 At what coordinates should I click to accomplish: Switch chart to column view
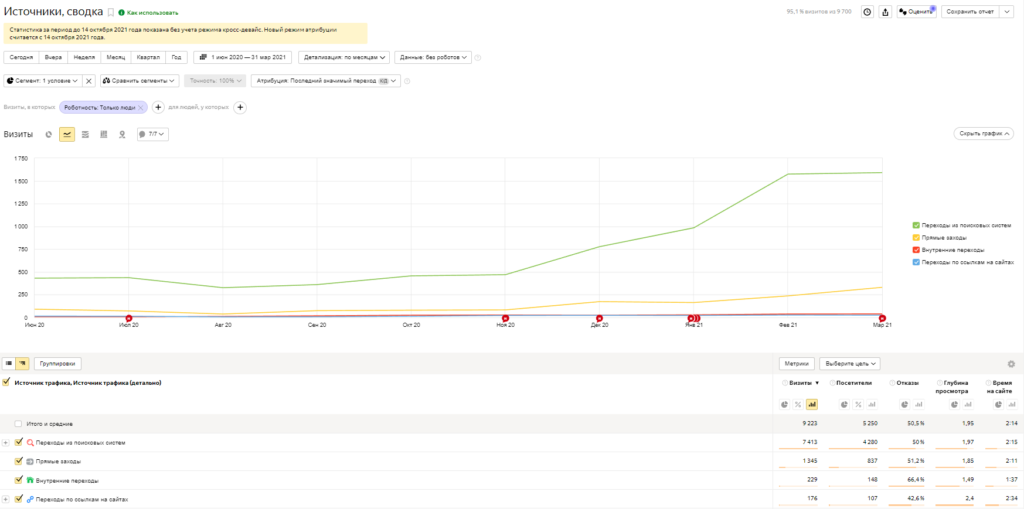coord(103,134)
